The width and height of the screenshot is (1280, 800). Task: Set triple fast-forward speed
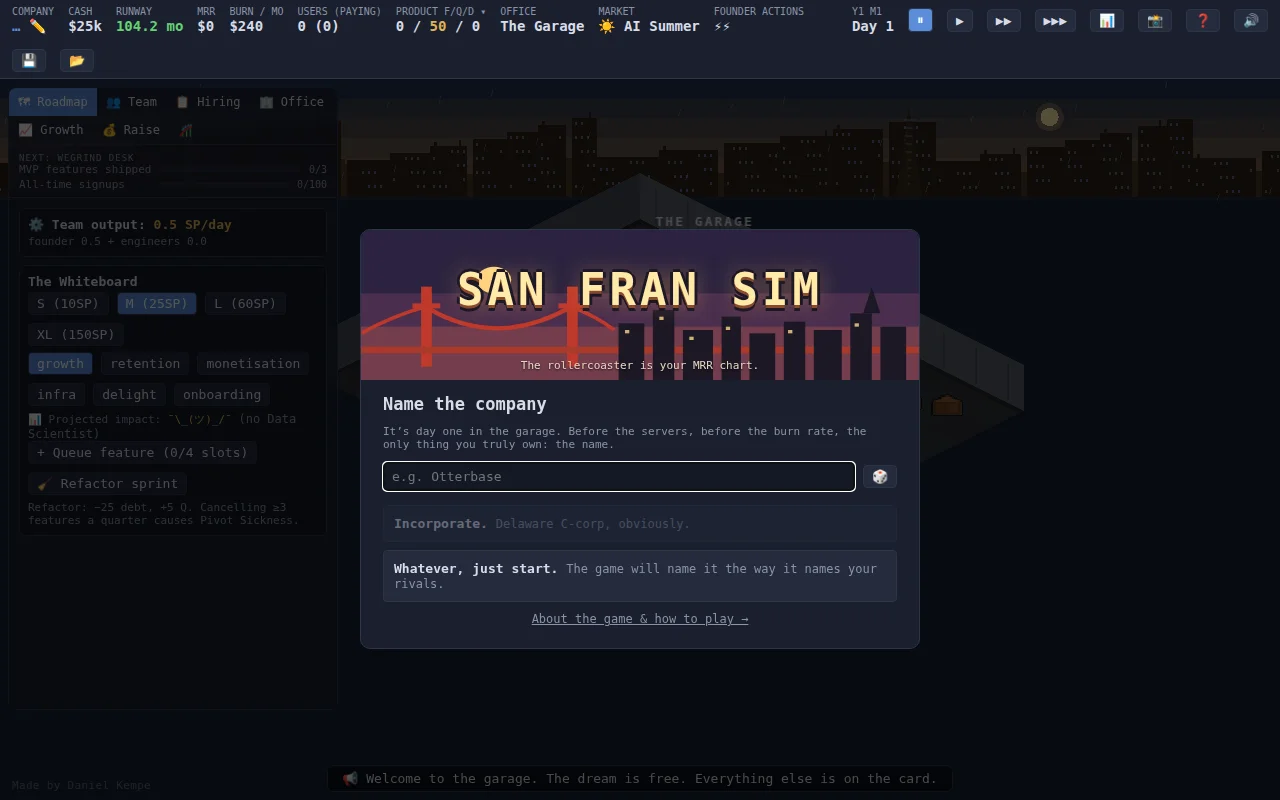pos(1055,20)
